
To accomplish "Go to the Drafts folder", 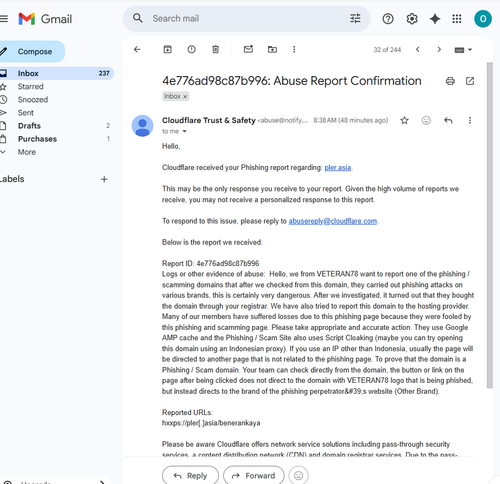I will (x=29, y=126).
